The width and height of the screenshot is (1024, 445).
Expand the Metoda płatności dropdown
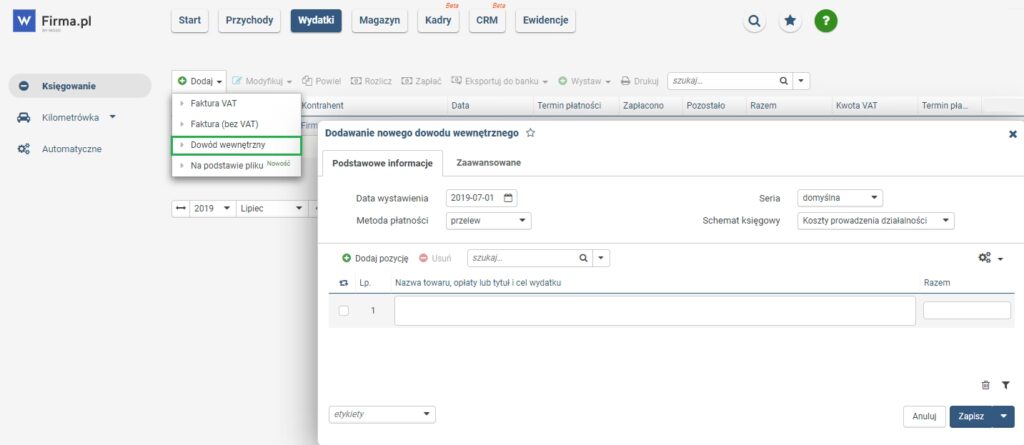pyautogui.click(x=489, y=220)
